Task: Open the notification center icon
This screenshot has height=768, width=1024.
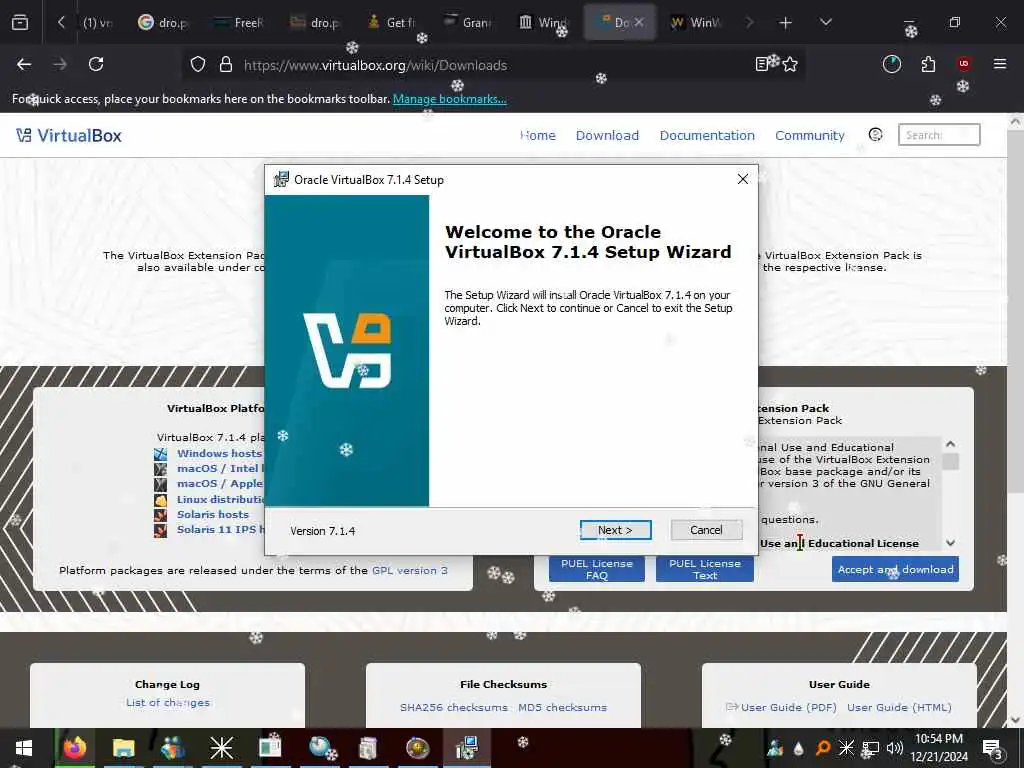Action: pyautogui.click(x=992, y=748)
